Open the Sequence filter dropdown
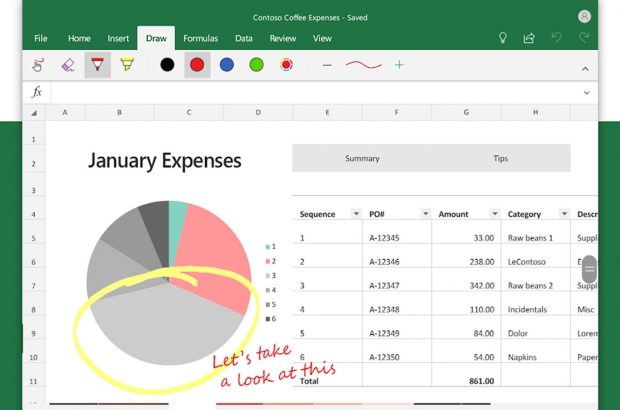 356,214
